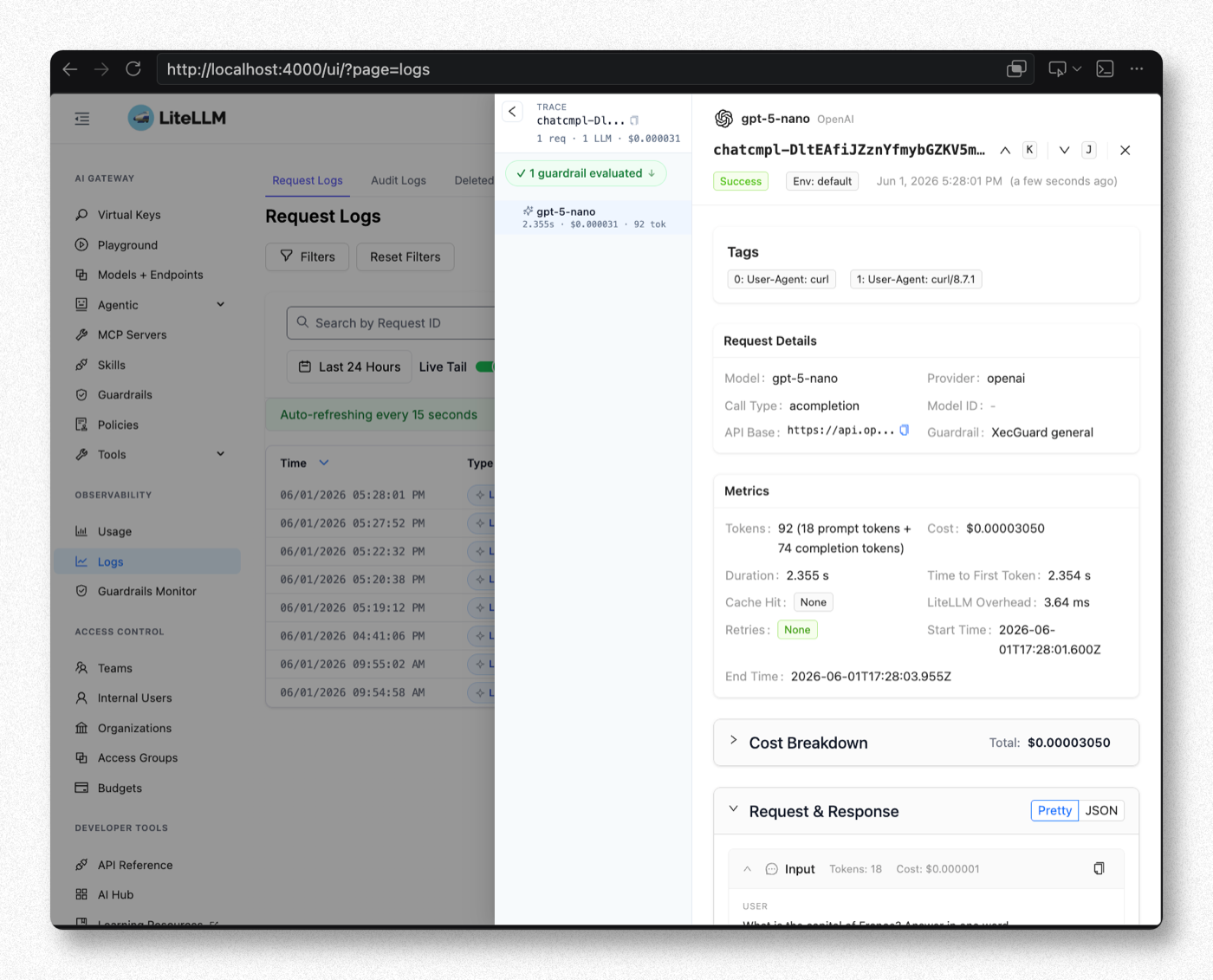Go to next log with down arrow
Screen dimensions: 1213x980
tap(1064, 150)
